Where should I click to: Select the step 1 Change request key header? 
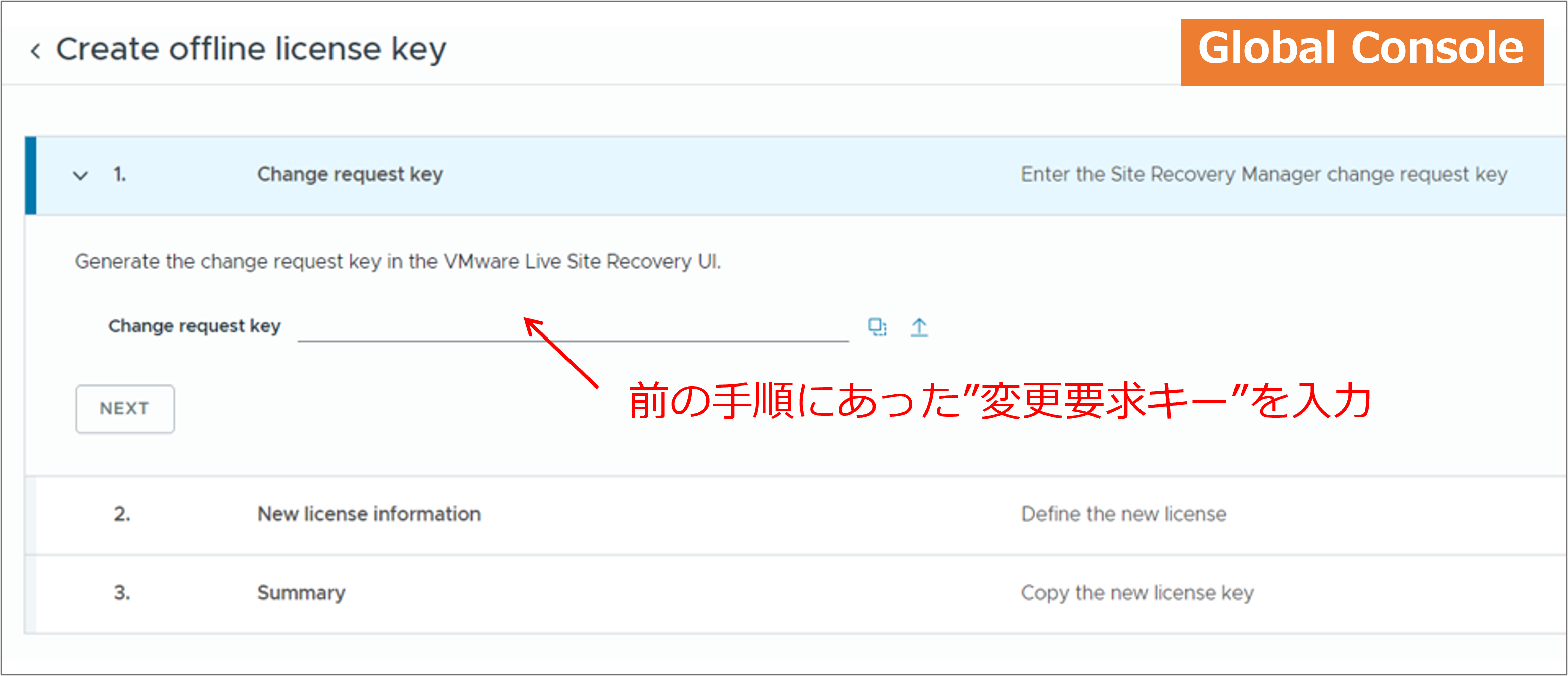[x=796, y=175]
